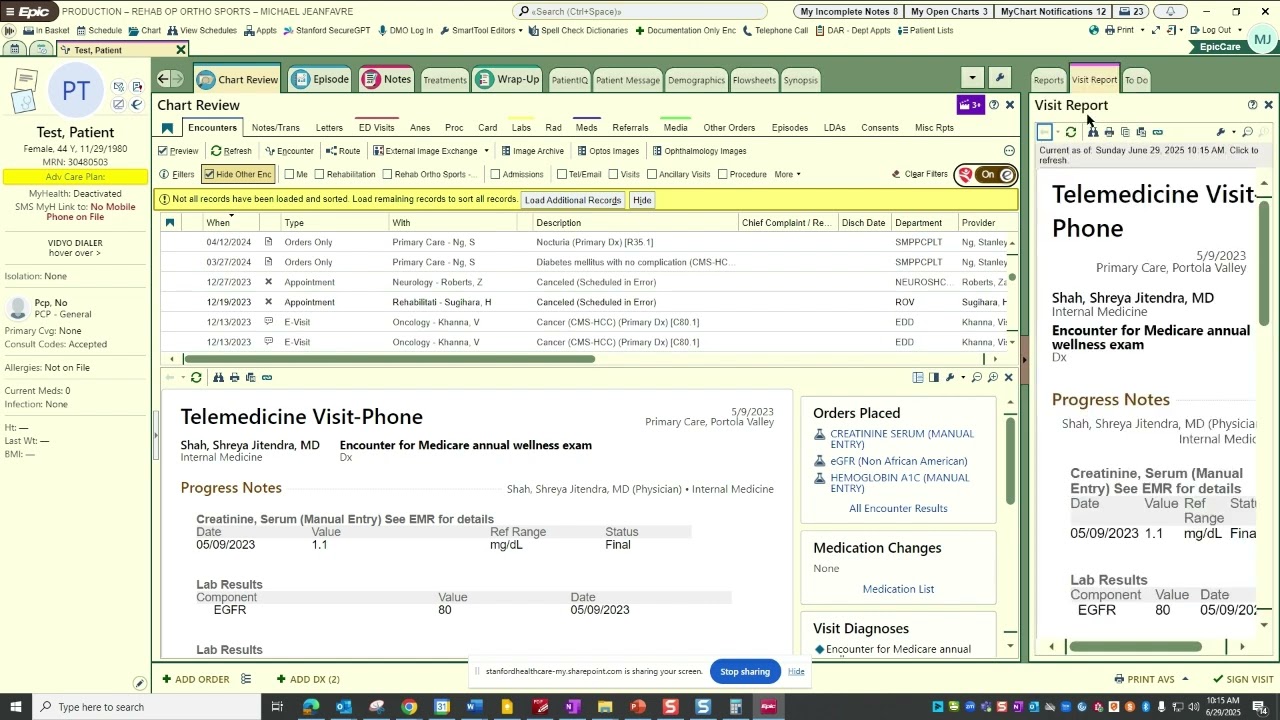1280x720 pixels.
Task: Open the All Encounter Results link
Action: (x=898, y=508)
